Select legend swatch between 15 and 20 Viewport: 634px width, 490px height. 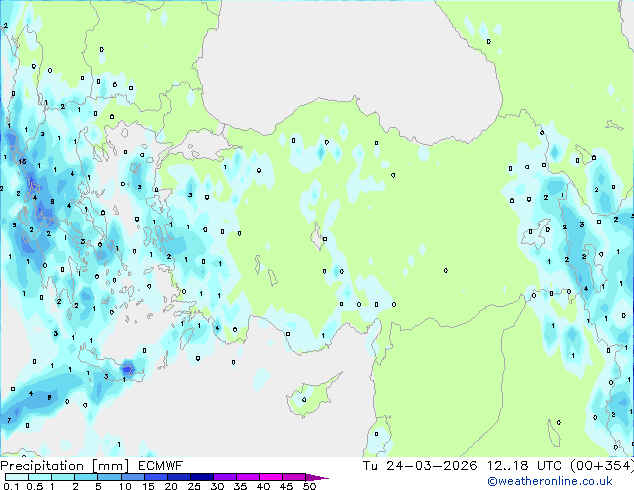(x=155, y=477)
